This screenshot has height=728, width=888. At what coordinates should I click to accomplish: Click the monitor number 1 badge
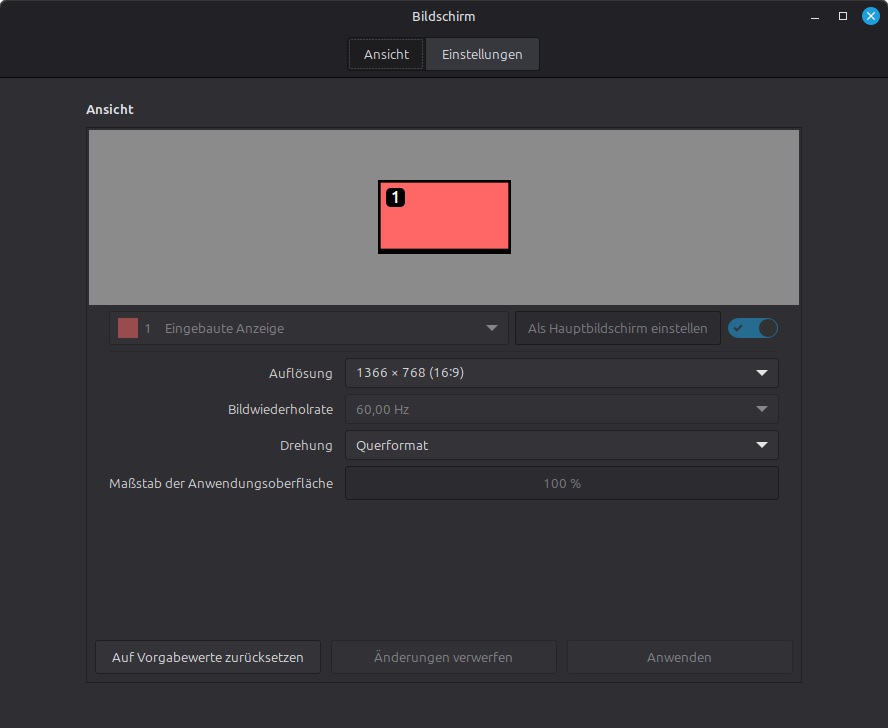[395, 198]
